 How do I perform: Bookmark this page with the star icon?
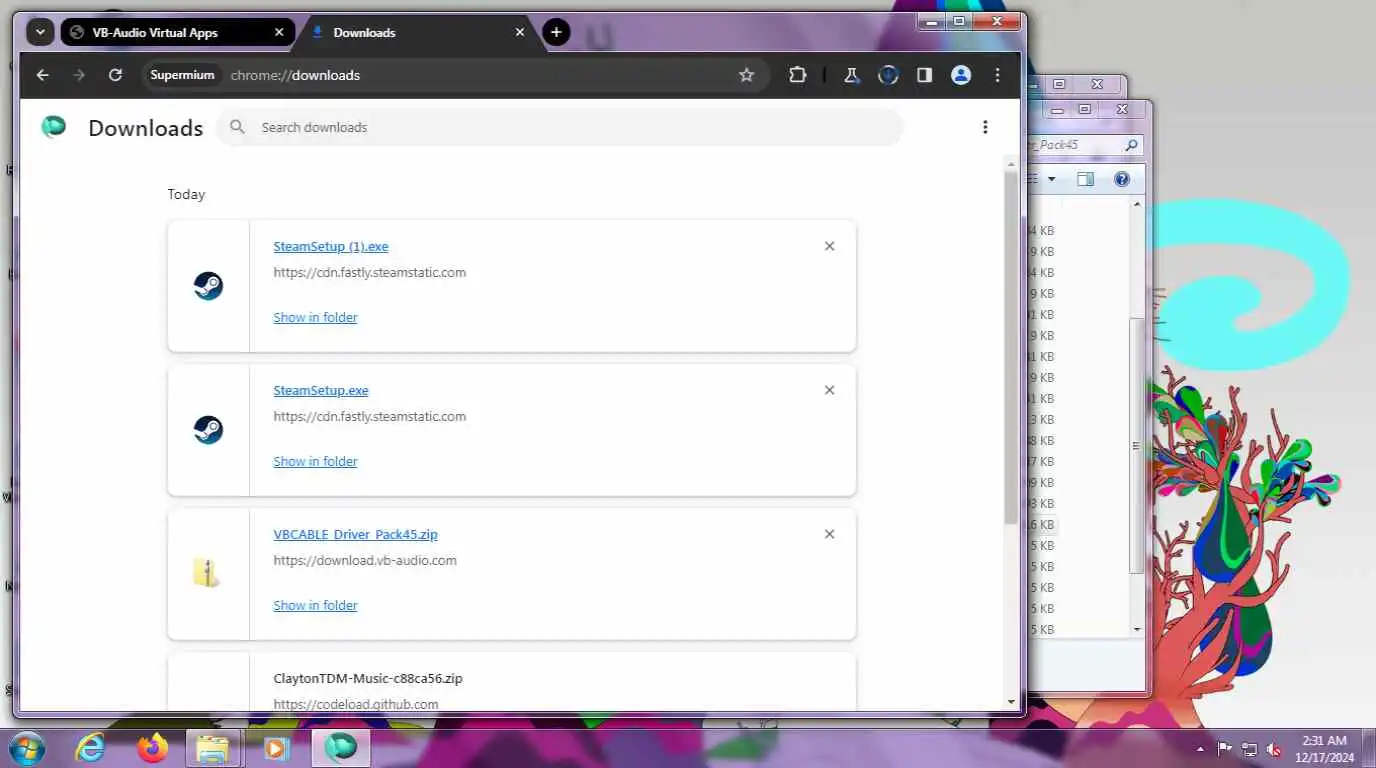point(746,75)
